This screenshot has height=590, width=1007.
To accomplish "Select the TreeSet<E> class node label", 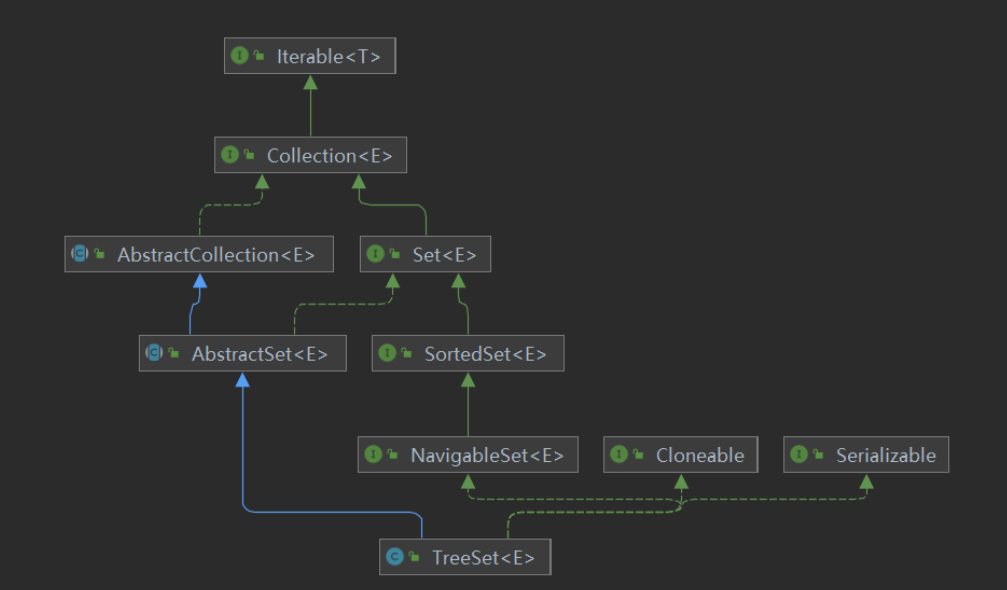I will [x=483, y=557].
